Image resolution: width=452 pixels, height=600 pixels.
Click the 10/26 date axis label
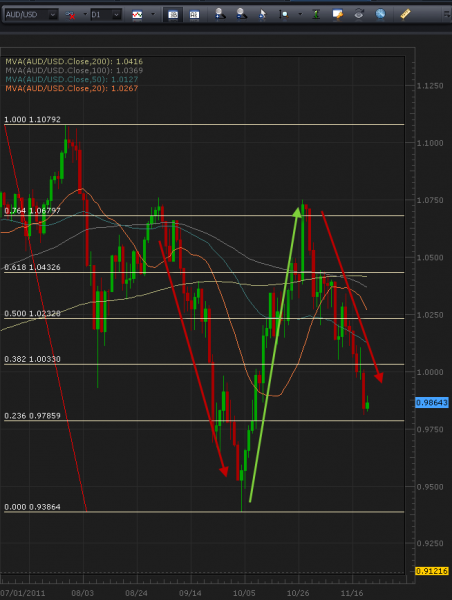pyautogui.click(x=298, y=593)
